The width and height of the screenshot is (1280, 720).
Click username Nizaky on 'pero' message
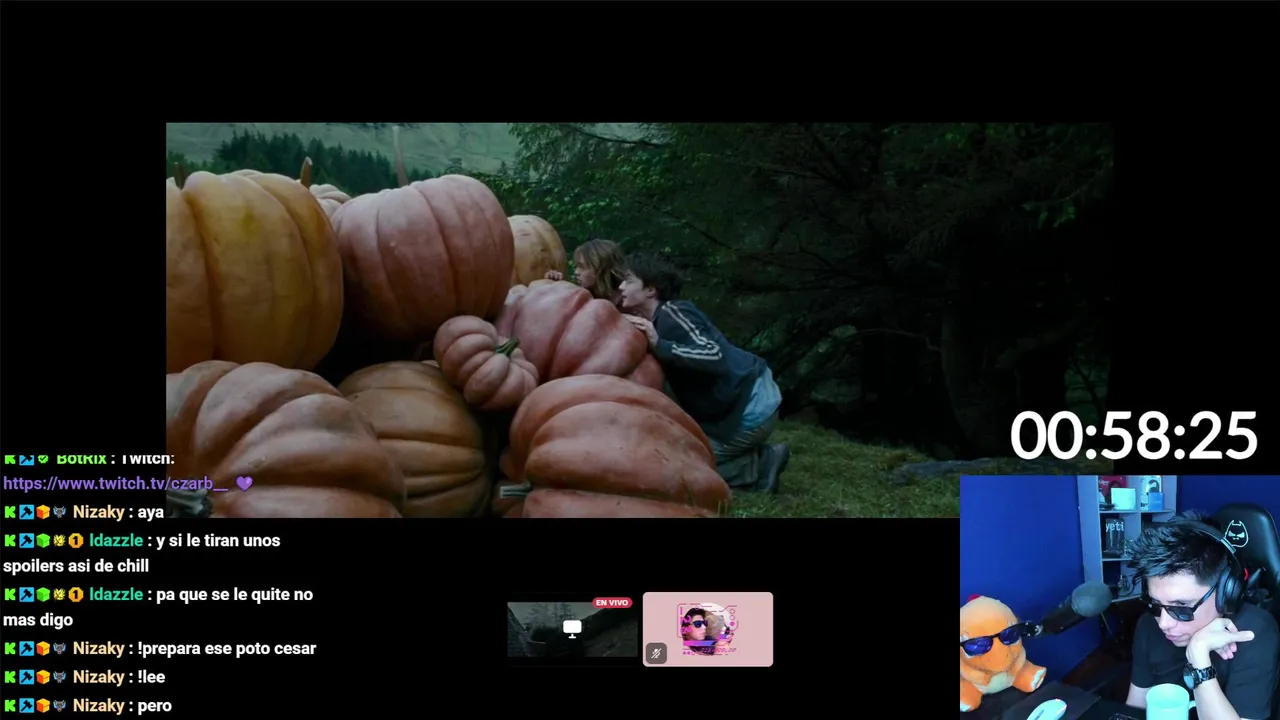(98, 705)
